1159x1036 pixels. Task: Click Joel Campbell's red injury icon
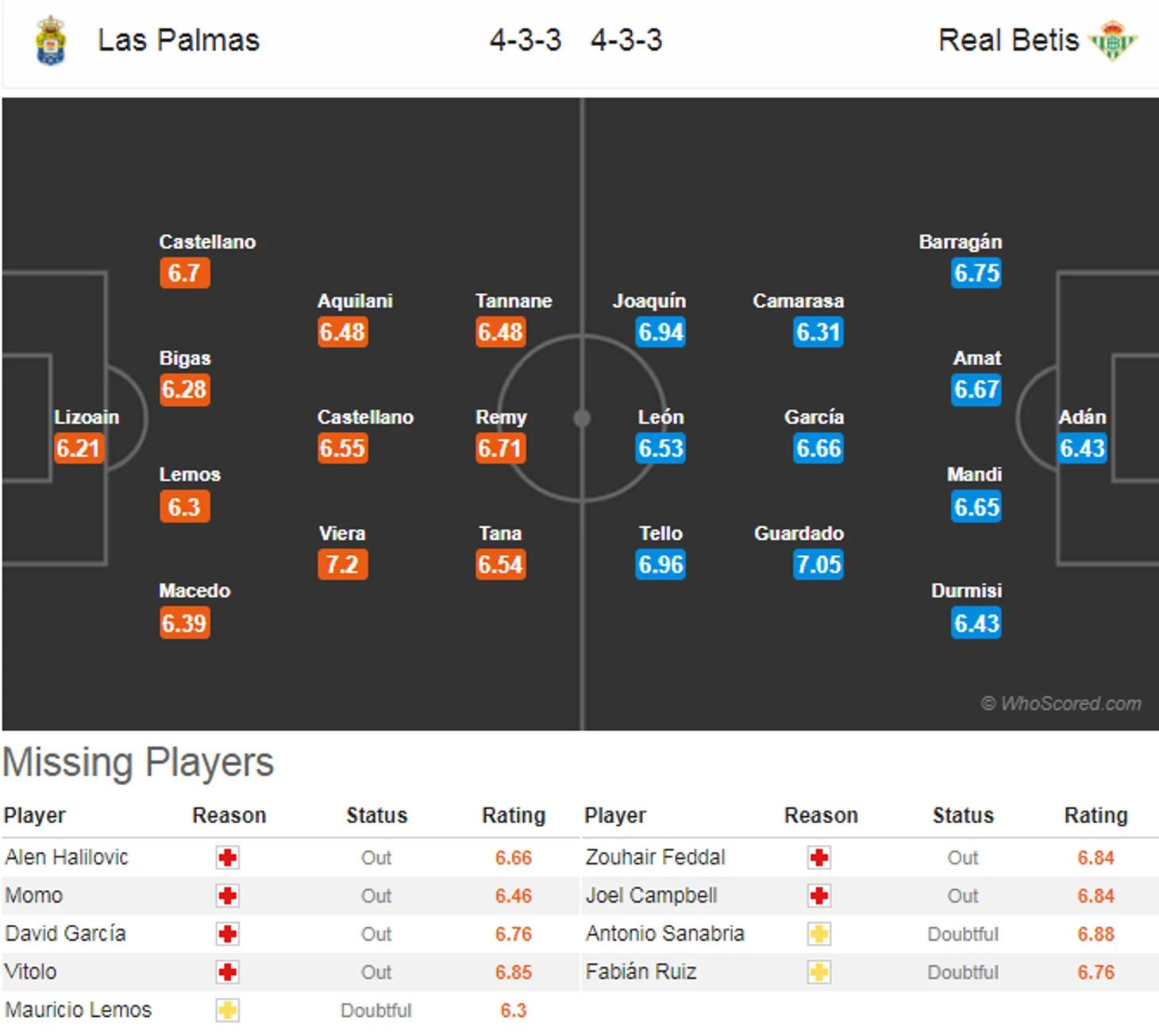click(x=819, y=896)
